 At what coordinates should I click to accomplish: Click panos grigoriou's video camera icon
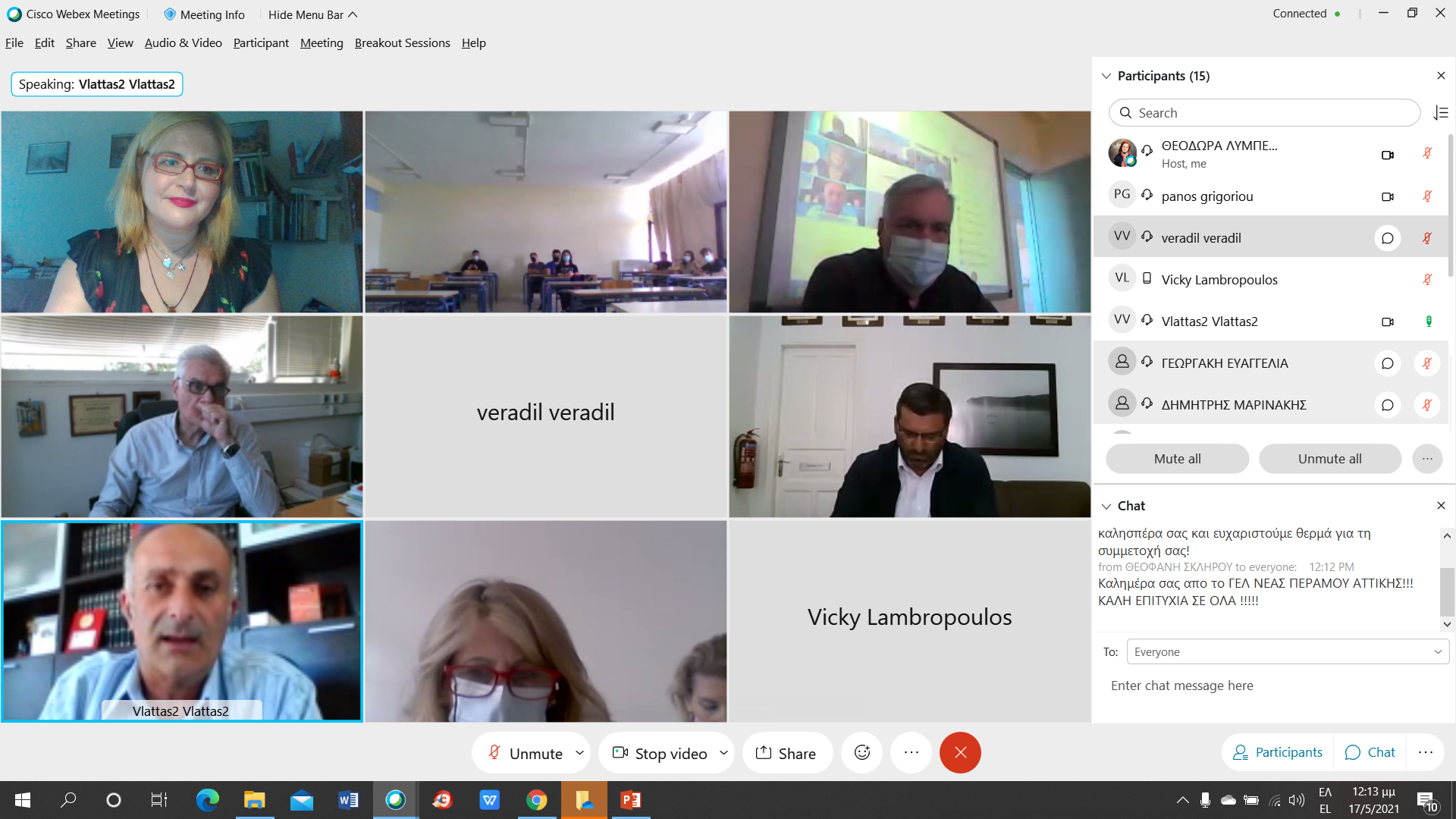click(1387, 196)
